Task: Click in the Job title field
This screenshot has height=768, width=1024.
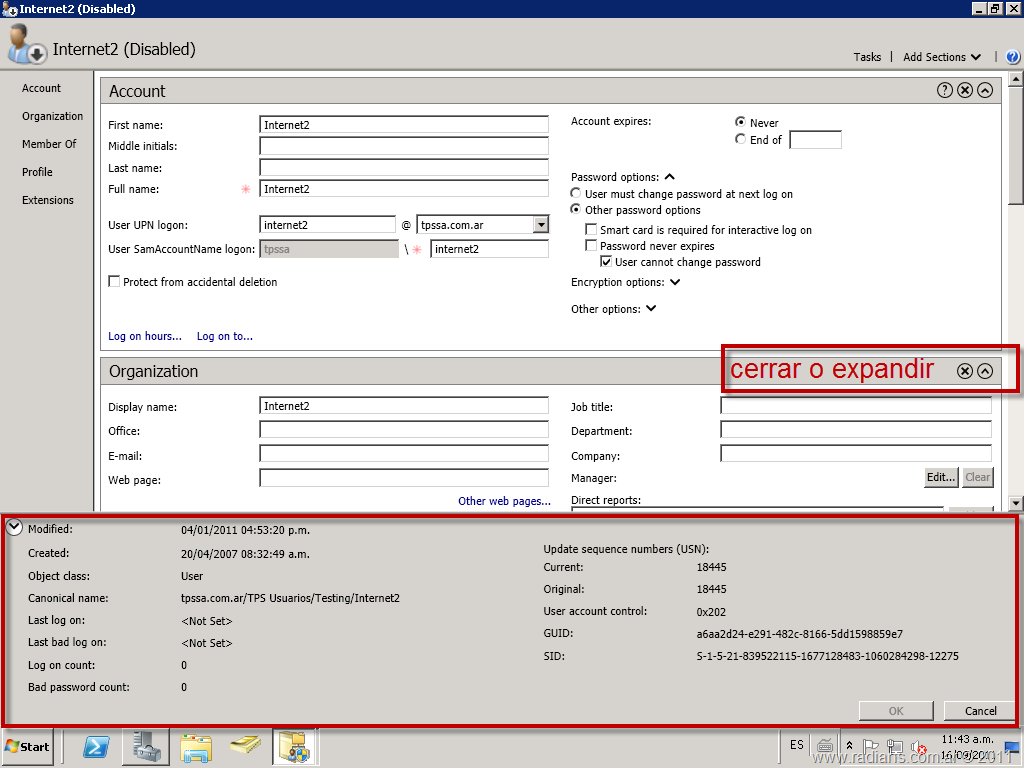Action: pos(855,406)
